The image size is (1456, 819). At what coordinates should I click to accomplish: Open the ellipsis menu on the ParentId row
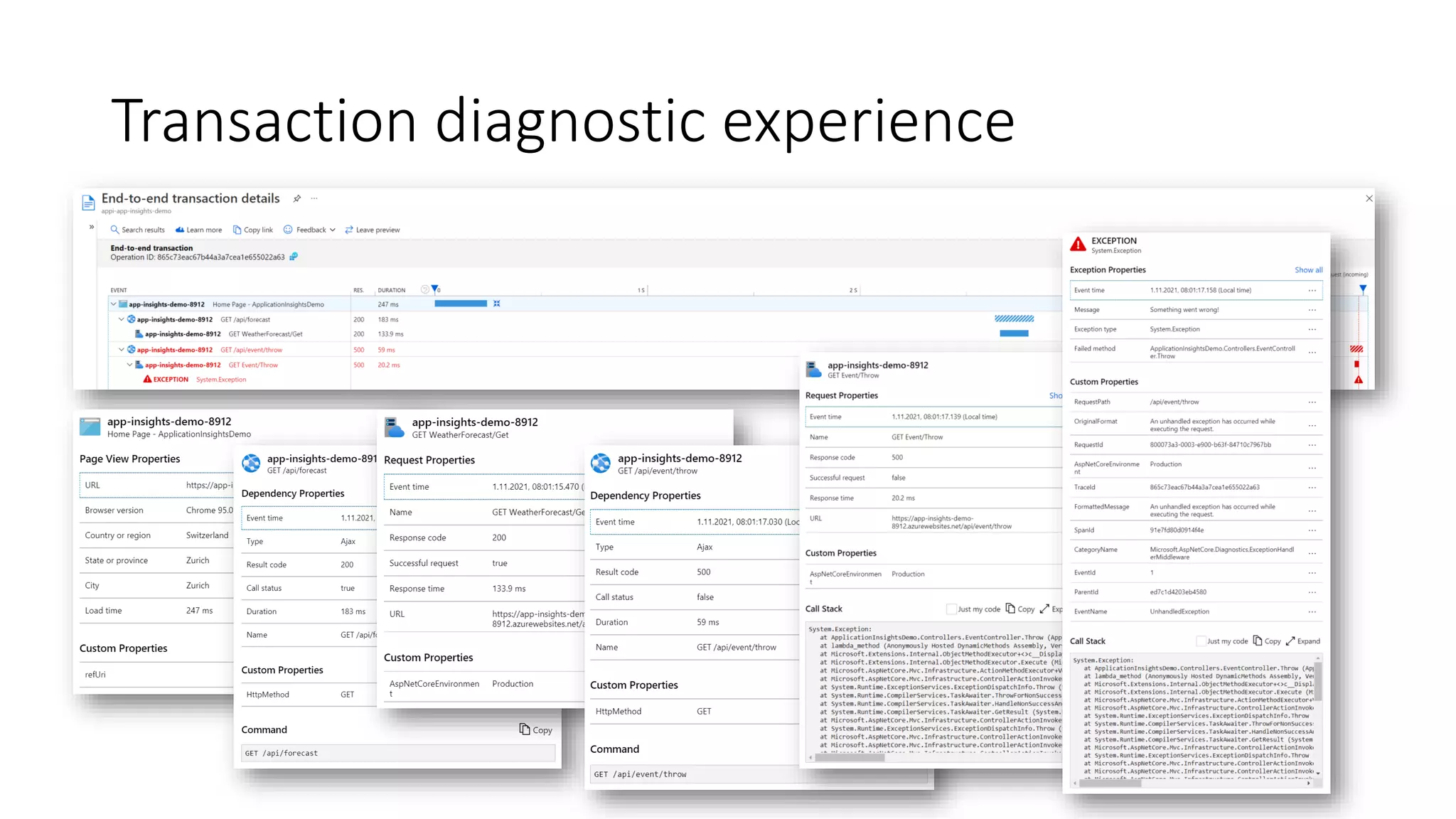point(1312,592)
